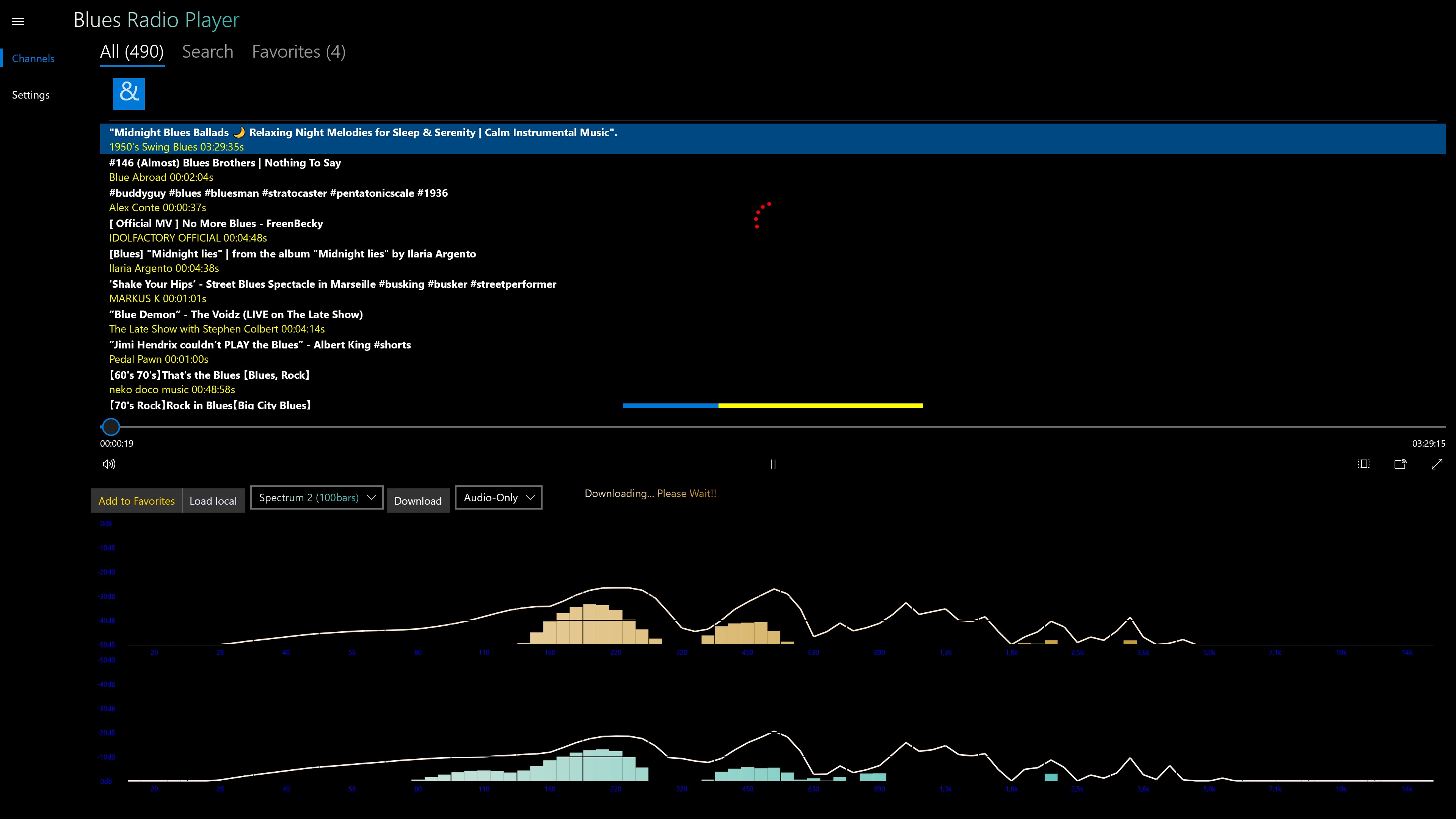Screen dimensions: 1456x819
Task: Click the Load local button
Action: pyautogui.click(x=213, y=501)
